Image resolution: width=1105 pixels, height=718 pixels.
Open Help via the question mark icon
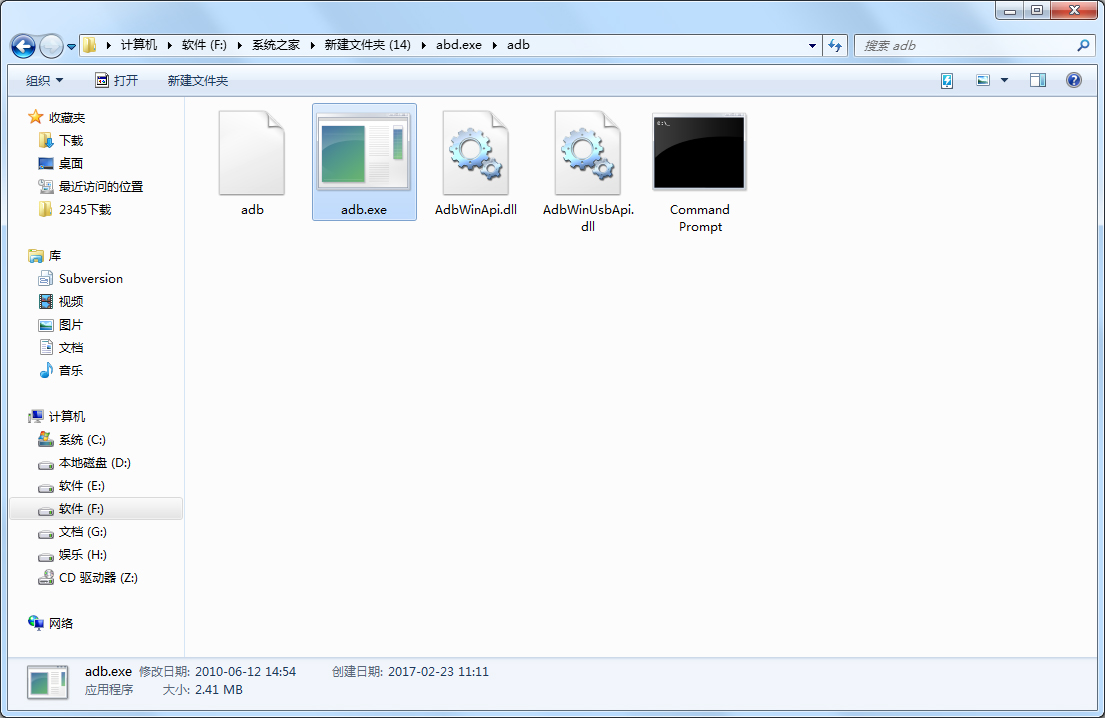(1073, 79)
